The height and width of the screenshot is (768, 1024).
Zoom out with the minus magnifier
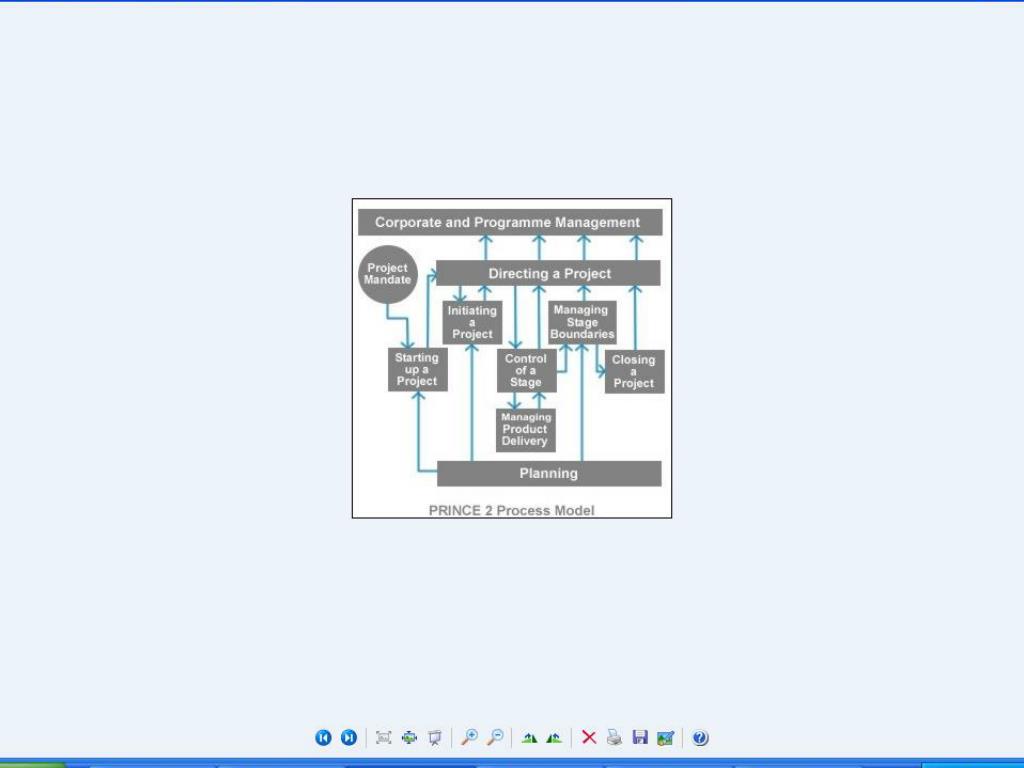(x=495, y=737)
